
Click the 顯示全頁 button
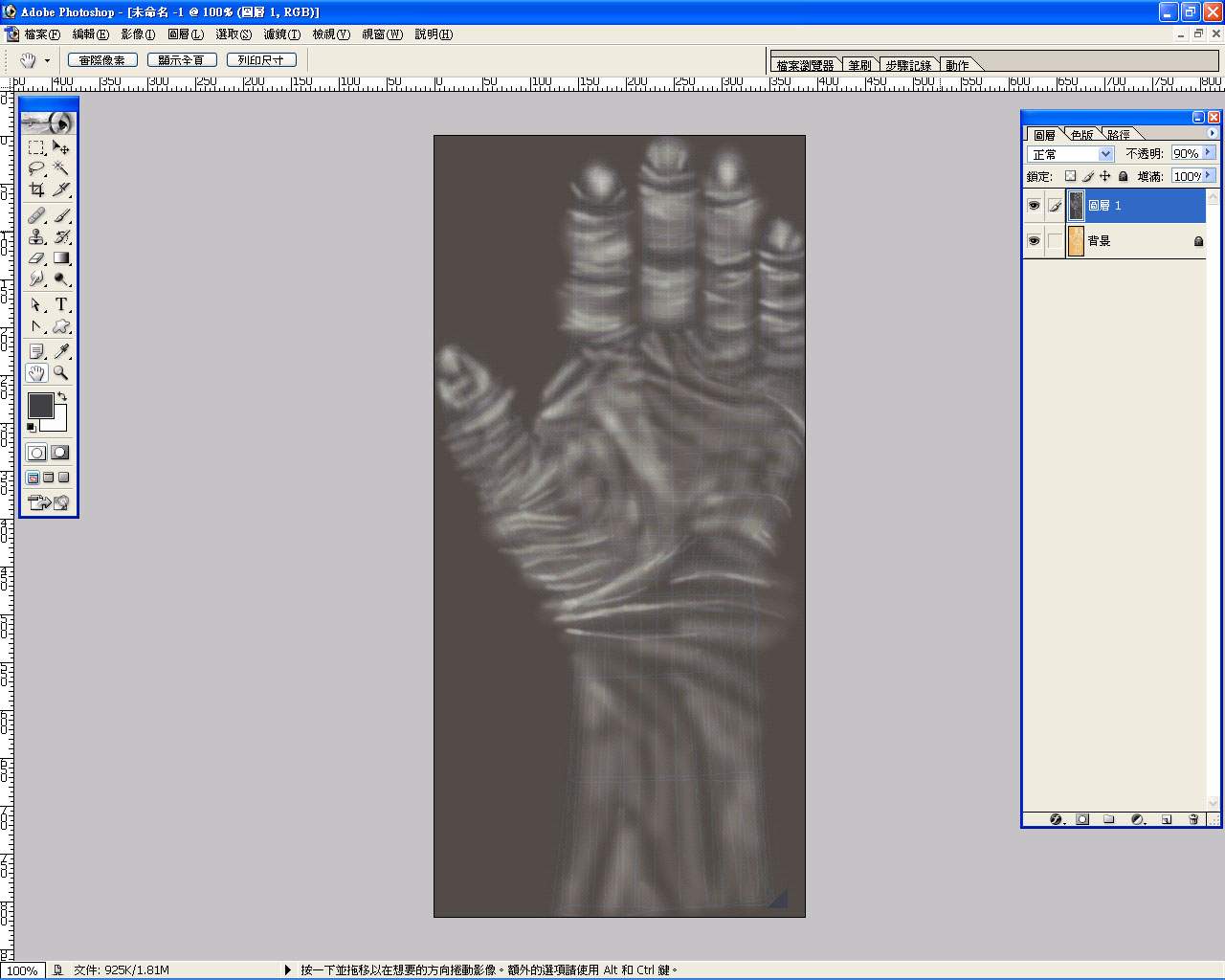click(x=182, y=60)
